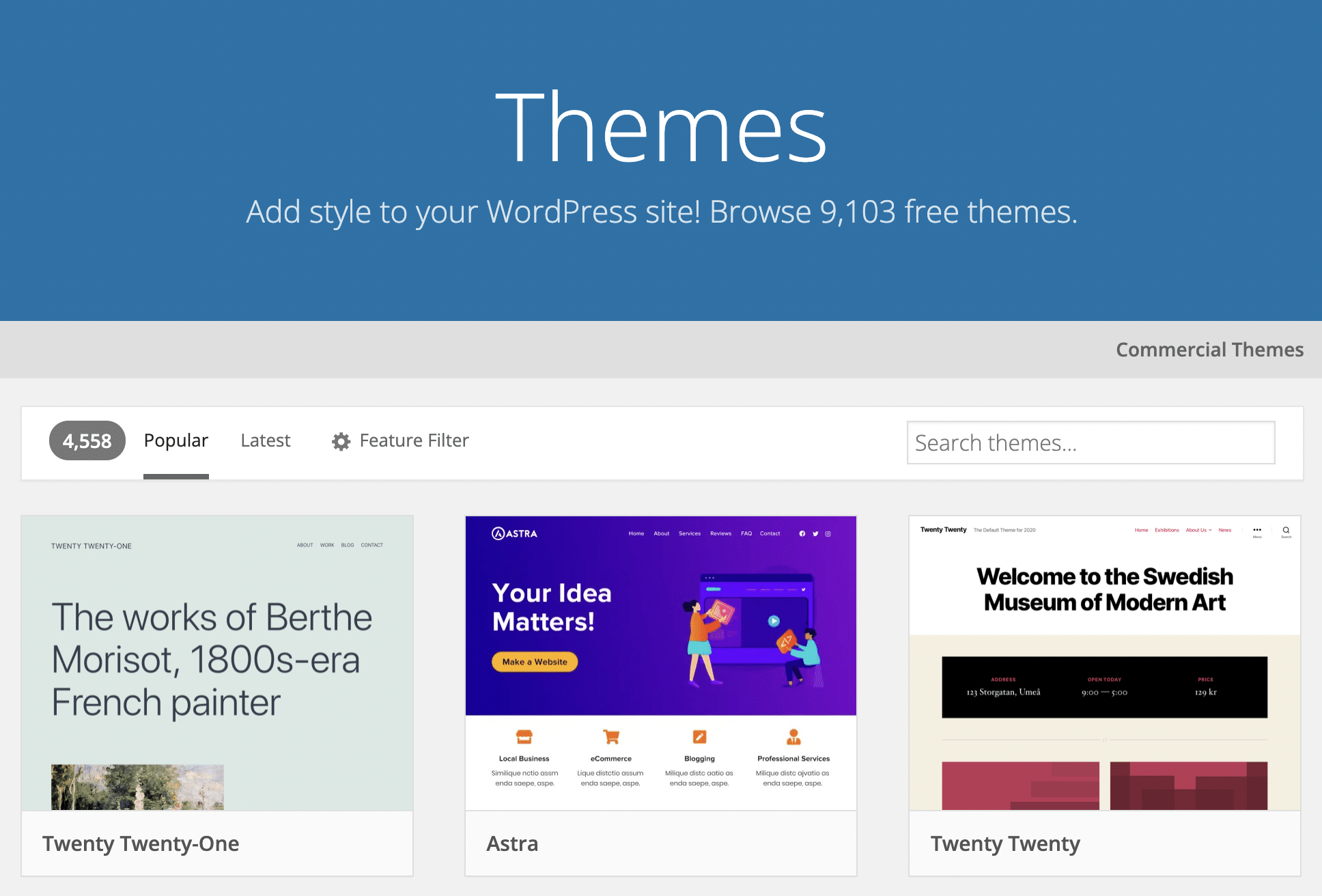Click the Astra theme title
This screenshot has height=896, width=1322.
coord(512,843)
